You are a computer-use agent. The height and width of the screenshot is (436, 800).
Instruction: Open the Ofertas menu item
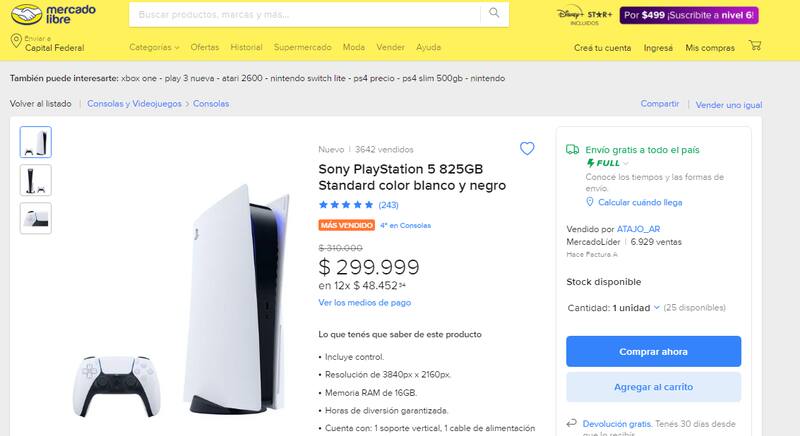click(205, 47)
